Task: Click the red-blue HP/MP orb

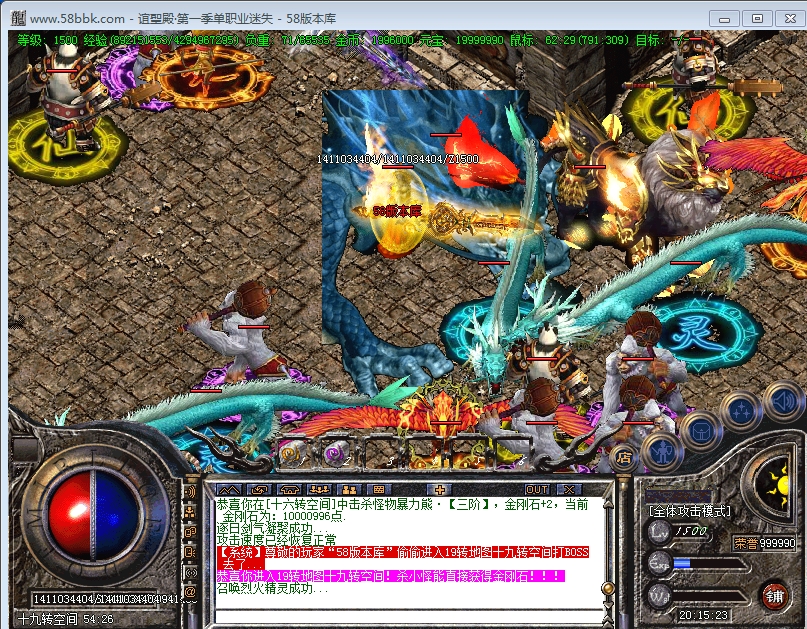Action: tap(94, 515)
